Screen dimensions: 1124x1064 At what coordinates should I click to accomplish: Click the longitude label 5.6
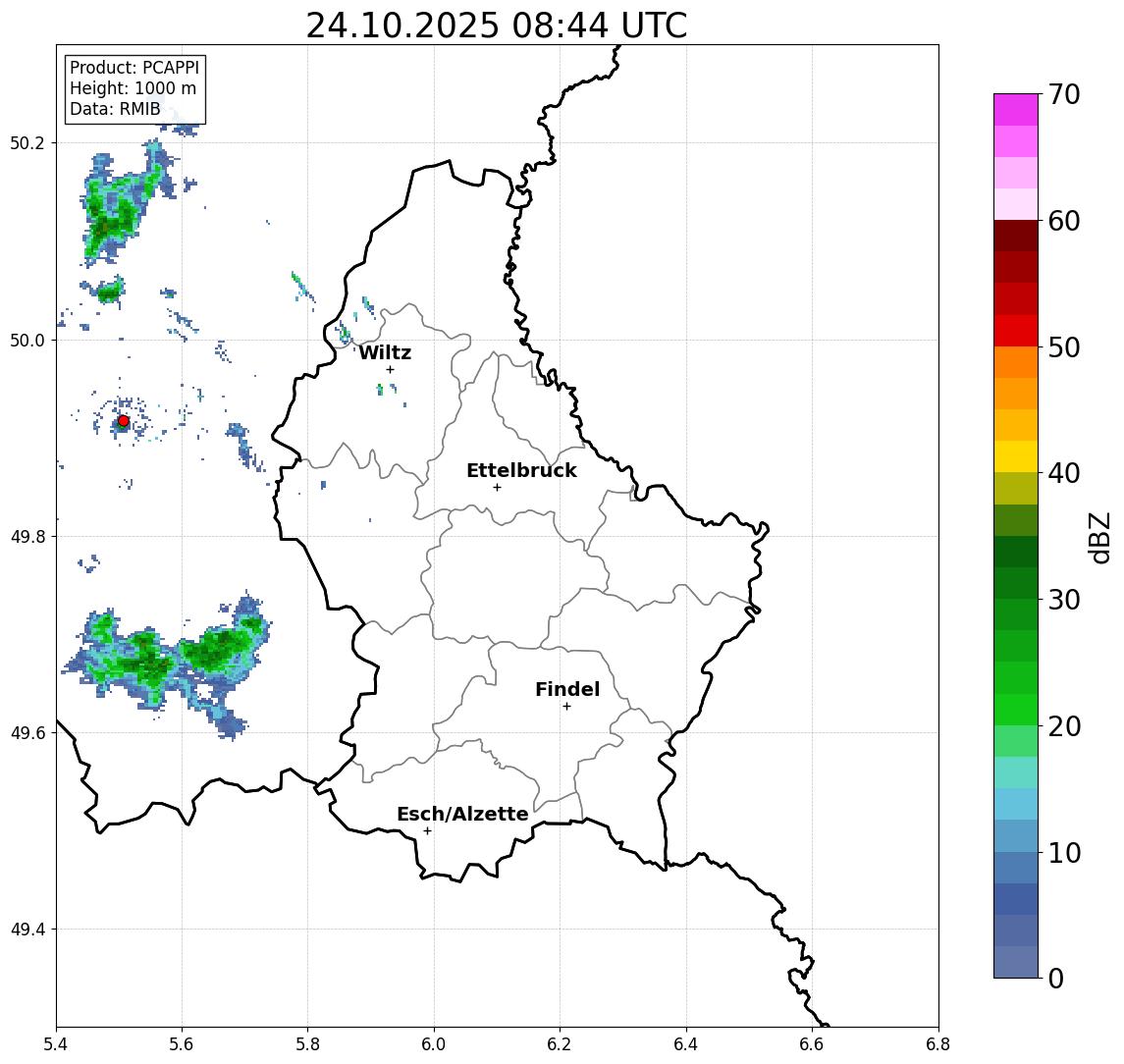coord(182,1044)
